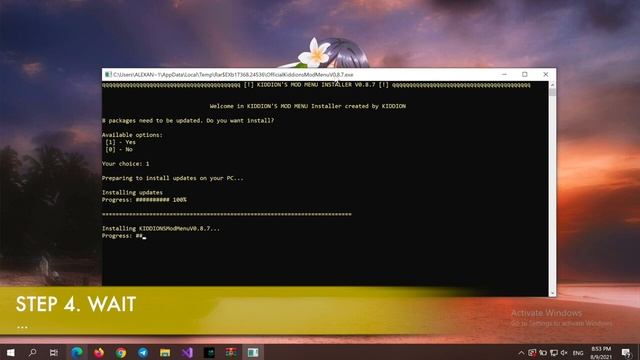
Task: Click the console vertical scrollbar thumb
Action: 552,92
